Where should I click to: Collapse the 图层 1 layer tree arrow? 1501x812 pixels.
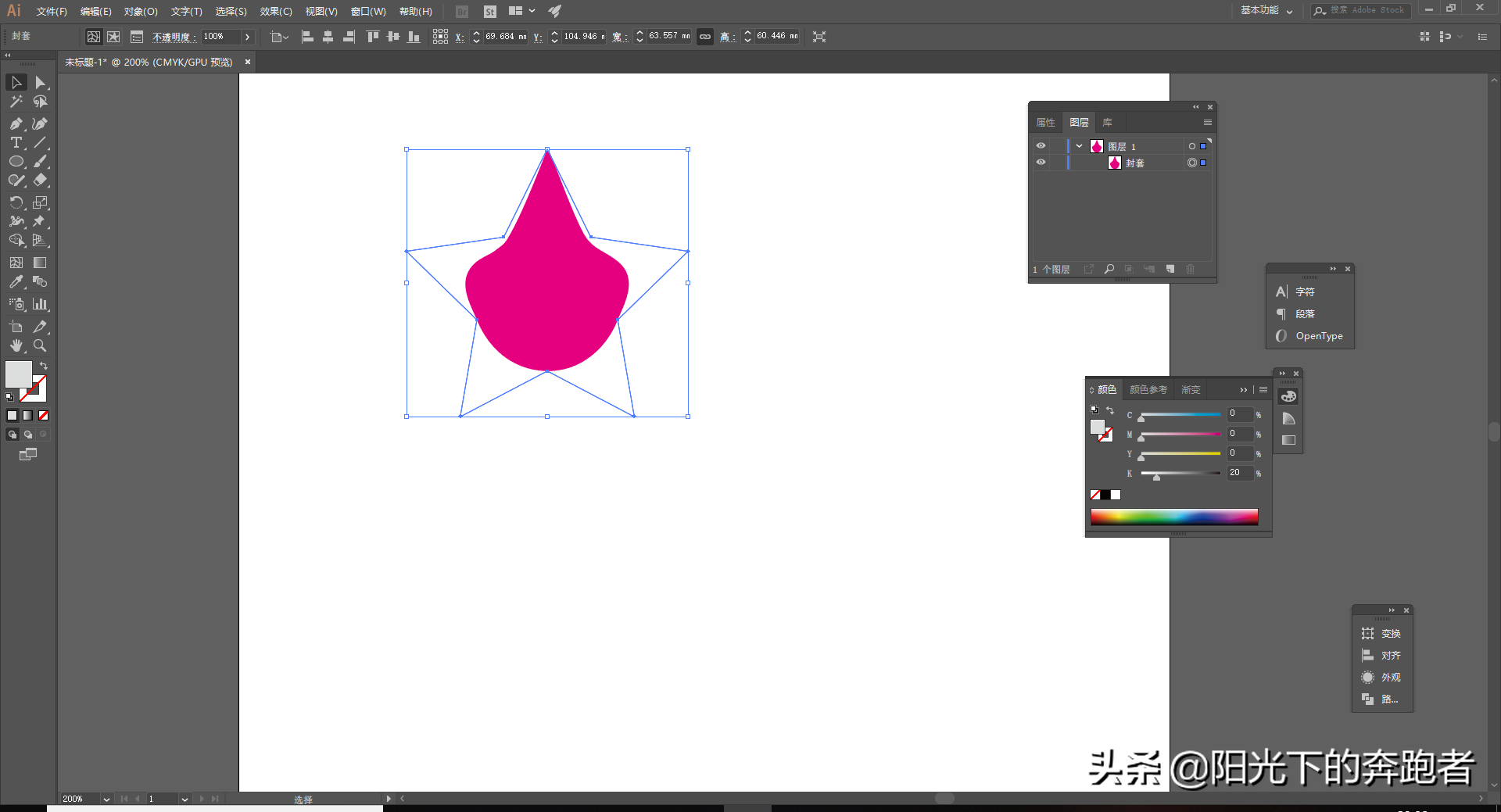1079,146
